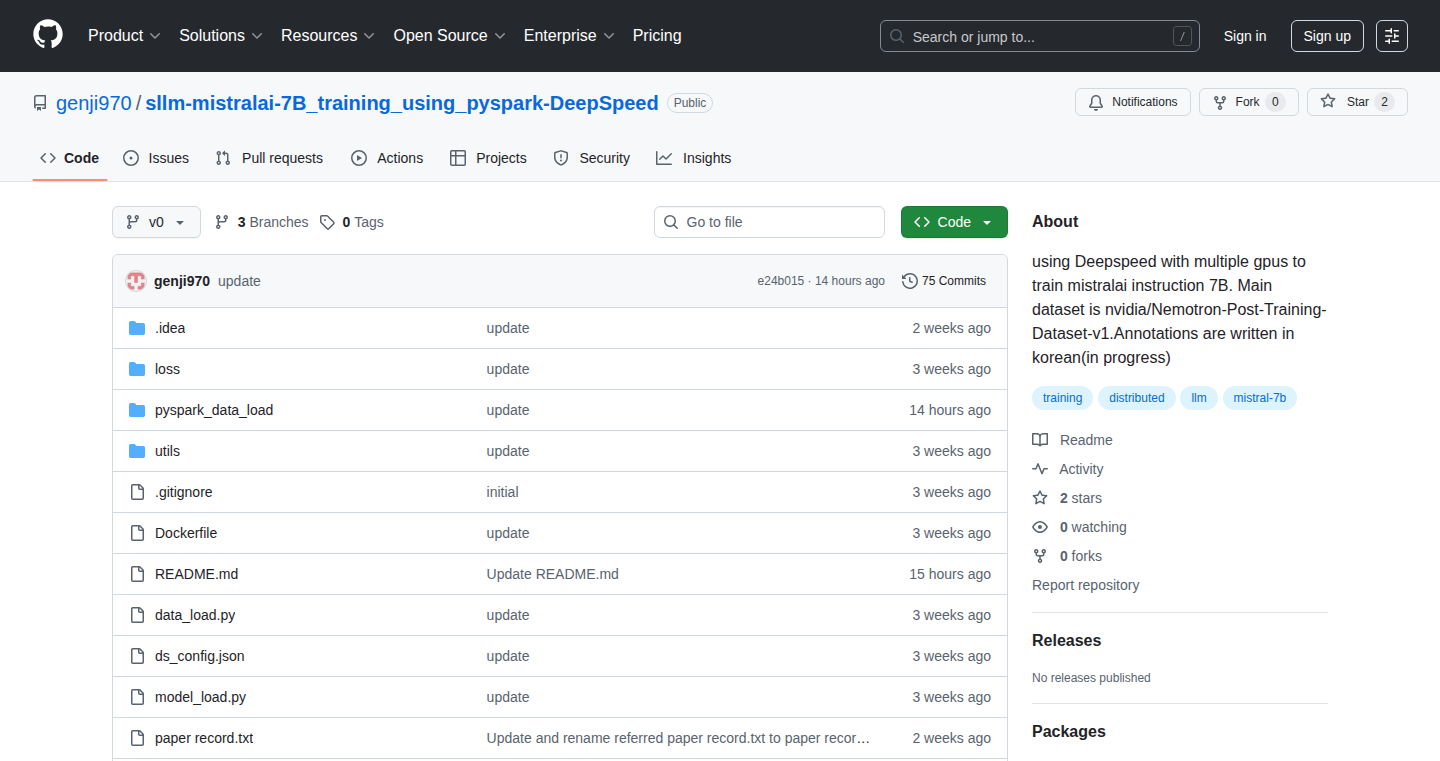Expand the Resources menu
Screen dimensions: 1440x761
click(x=328, y=35)
